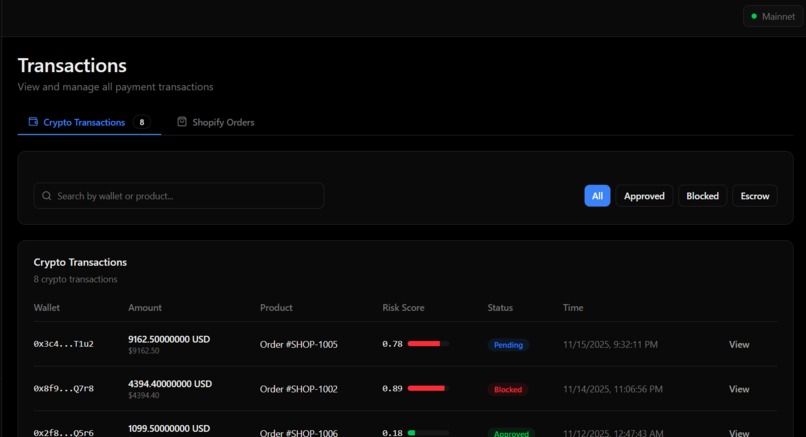Screen dimensions: 806x437
Task: Open View for Order #SHOP-1002
Action: 739,389
